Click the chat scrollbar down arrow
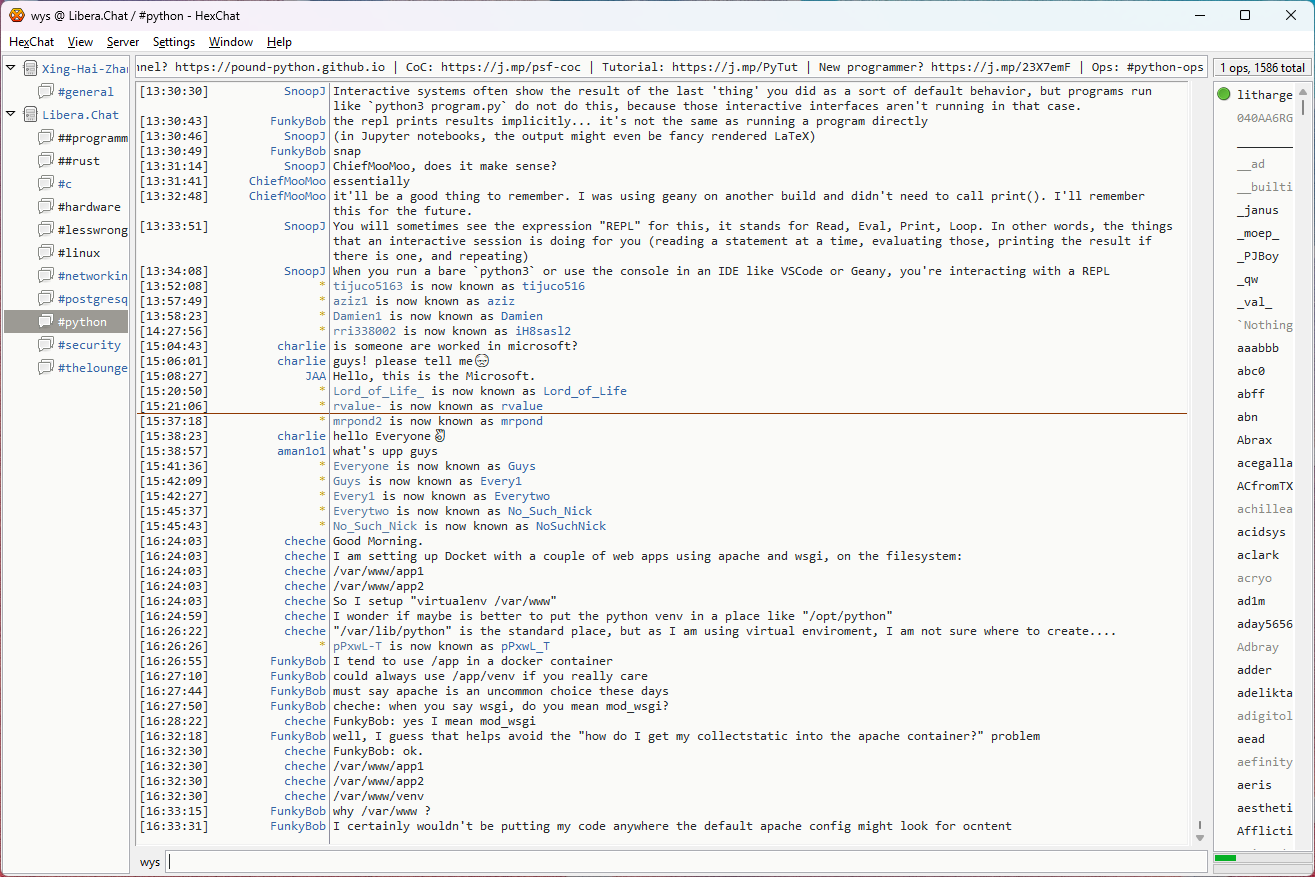 pos(1200,837)
